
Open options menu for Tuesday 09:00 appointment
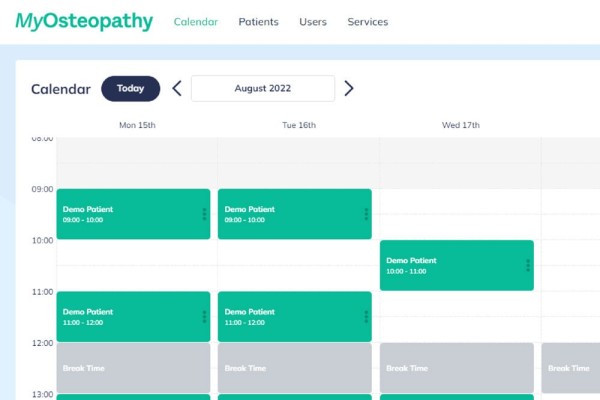(366, 214)
